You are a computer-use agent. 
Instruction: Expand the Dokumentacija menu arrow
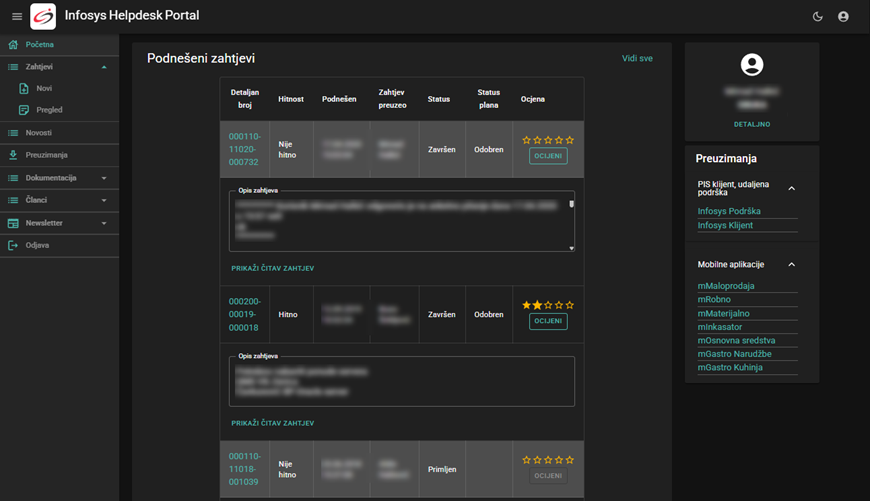pos(104,178)
